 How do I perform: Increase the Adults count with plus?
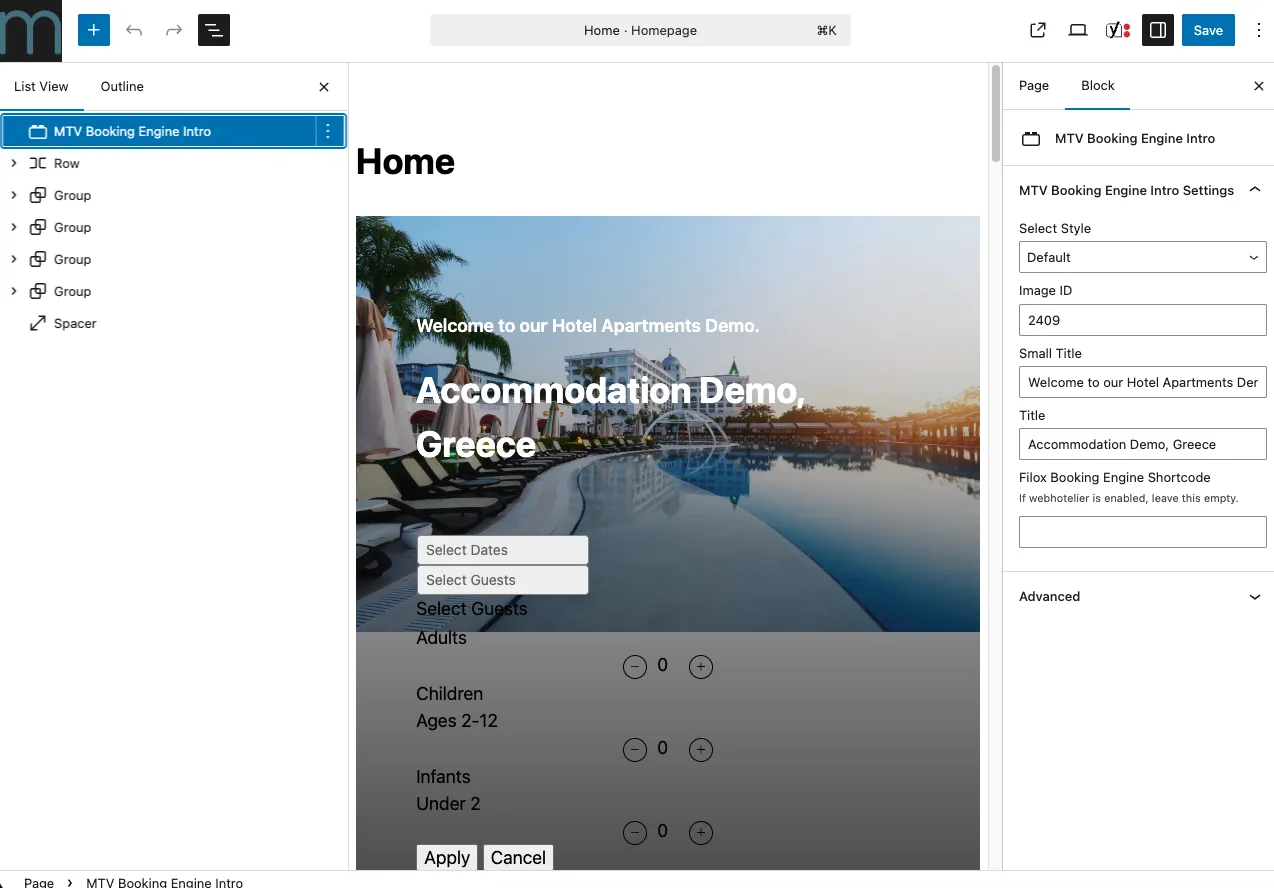tap(701, 667)
